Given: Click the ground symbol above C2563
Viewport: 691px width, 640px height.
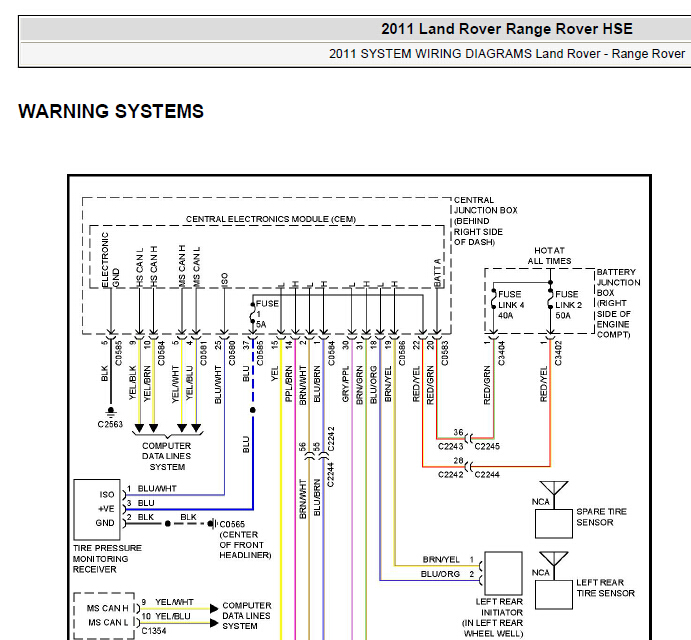Looking at the screenshot, I should (111, 412).
